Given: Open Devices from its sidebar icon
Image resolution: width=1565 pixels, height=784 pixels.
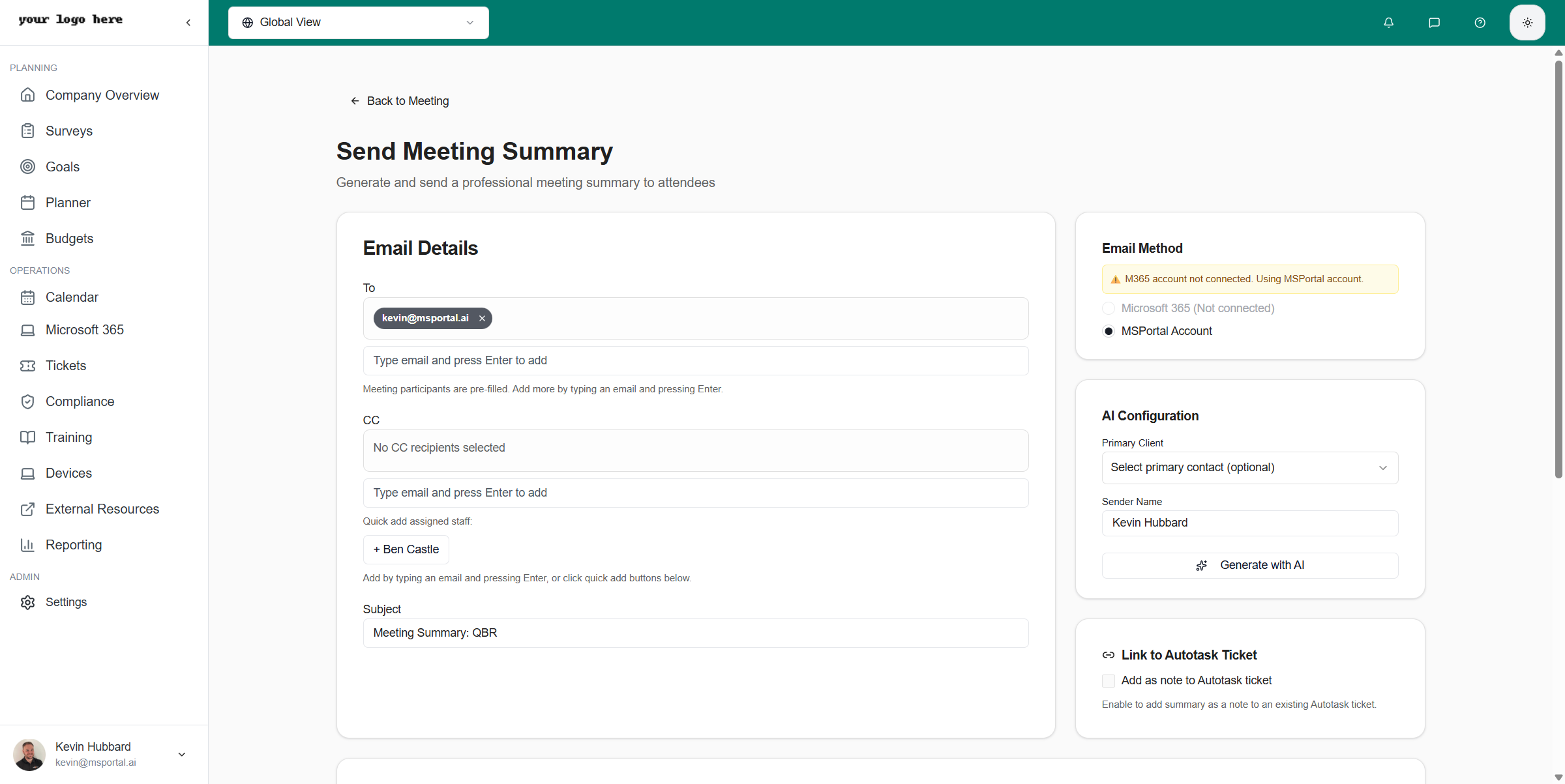Looking at the screenshot, I should pos(28,473).
